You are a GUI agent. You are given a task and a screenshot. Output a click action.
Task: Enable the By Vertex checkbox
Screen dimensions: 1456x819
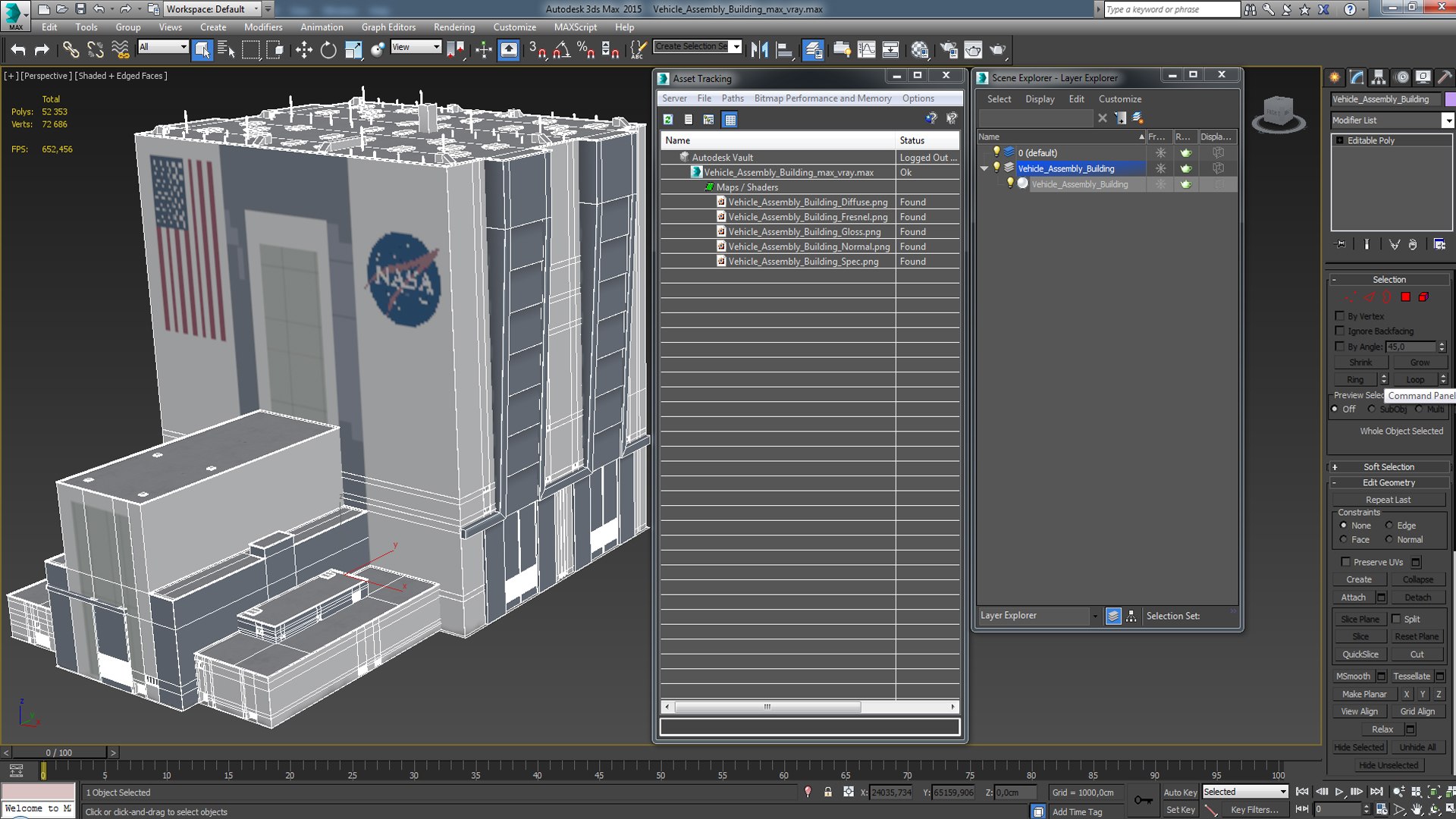tap(1340, 315)
